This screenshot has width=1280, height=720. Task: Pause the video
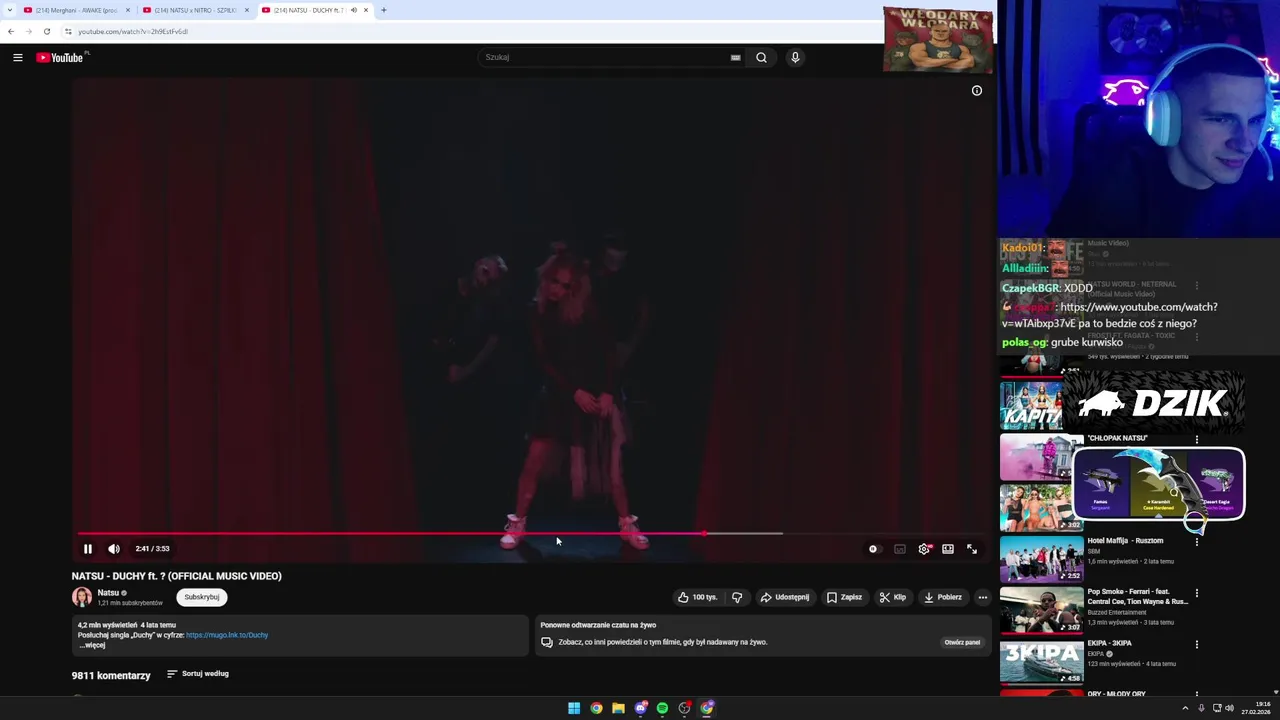[88, 549]
